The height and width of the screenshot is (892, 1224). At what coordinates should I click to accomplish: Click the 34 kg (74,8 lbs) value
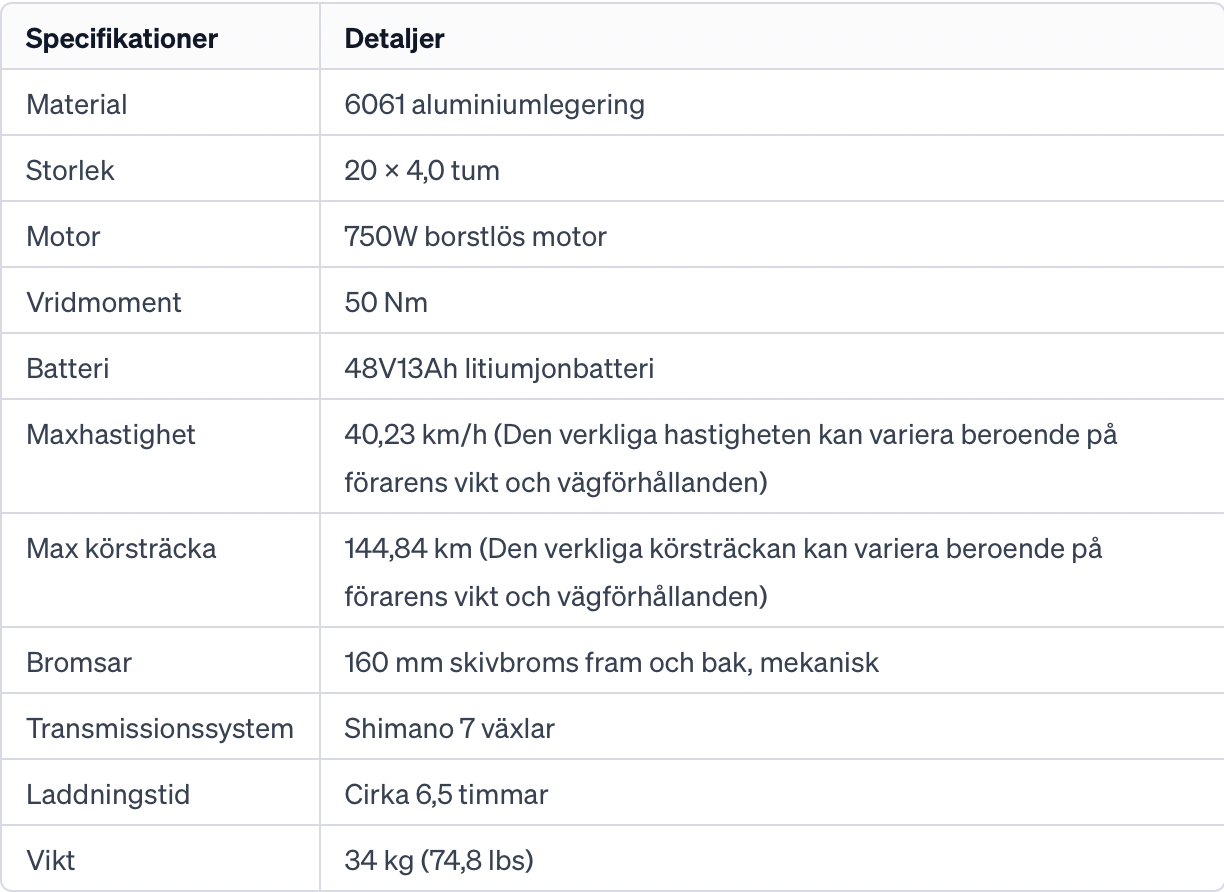click(438, 859)
